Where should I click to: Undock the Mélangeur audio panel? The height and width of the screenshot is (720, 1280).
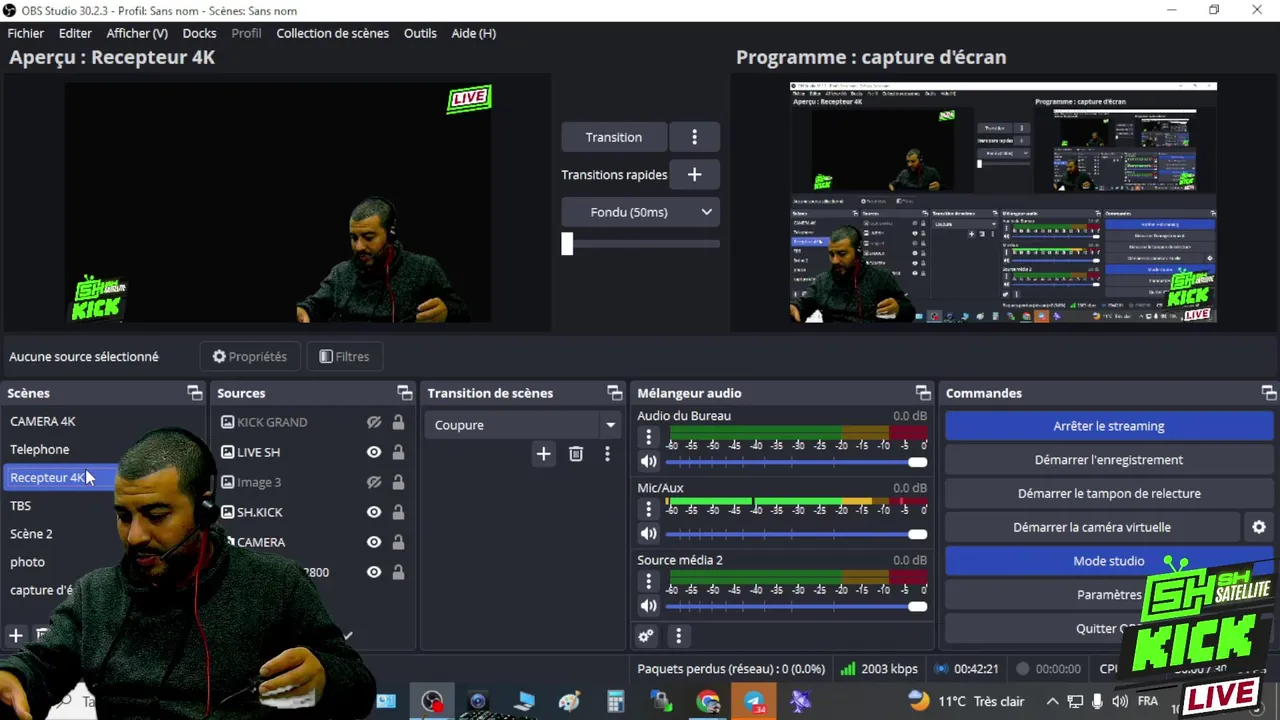click(x=923, y=393)
